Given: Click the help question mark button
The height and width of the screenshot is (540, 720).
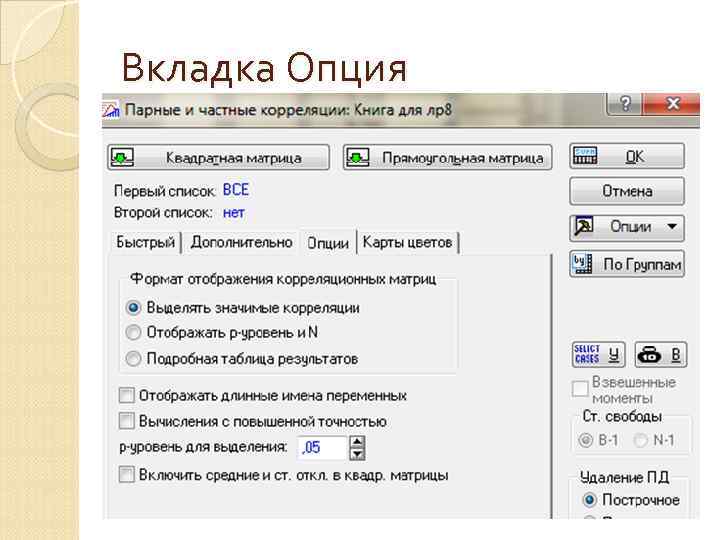Looking at the screenshot, I should [x=625, y=103].
